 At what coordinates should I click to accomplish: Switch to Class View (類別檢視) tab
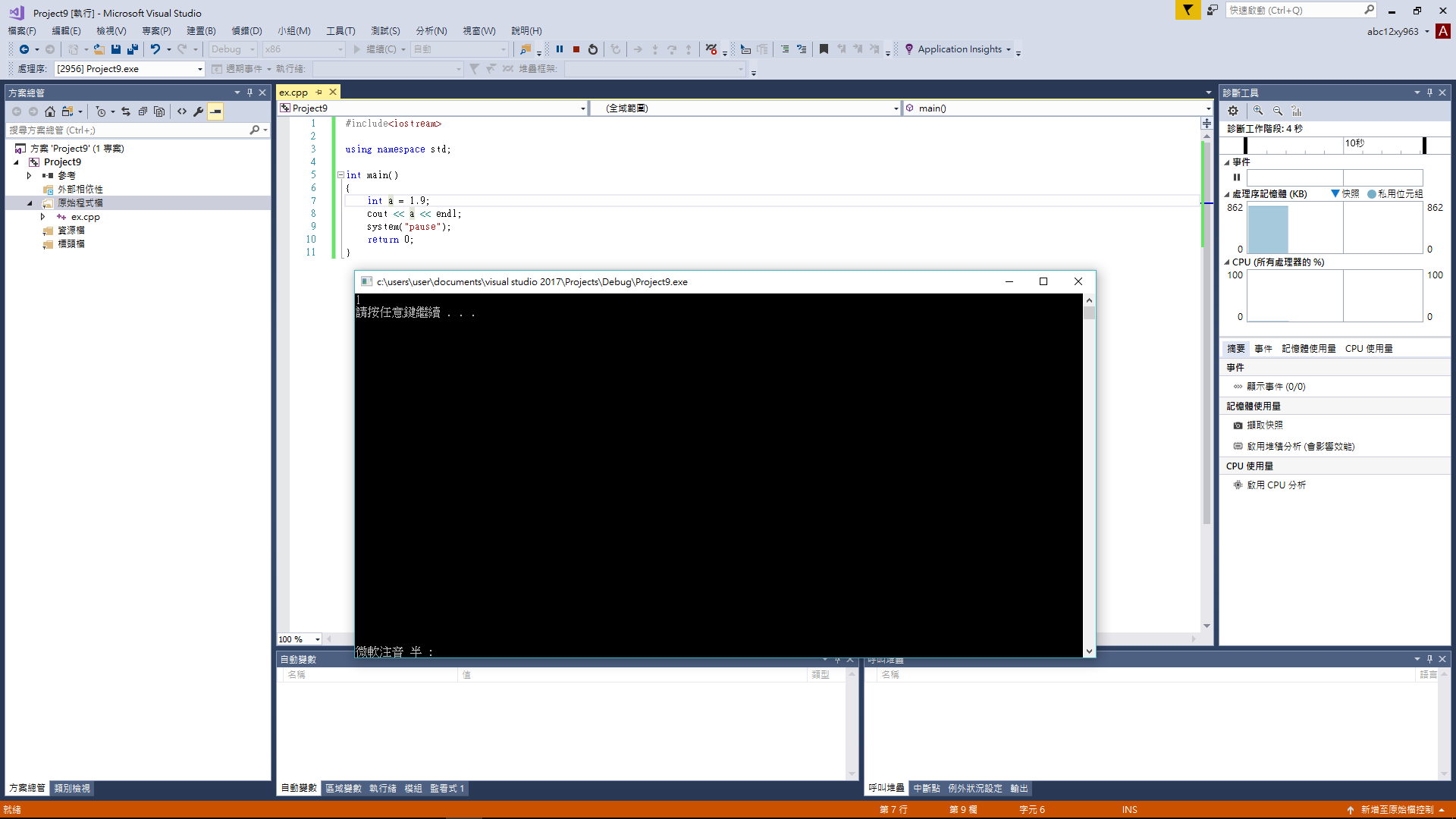[72, 789]
